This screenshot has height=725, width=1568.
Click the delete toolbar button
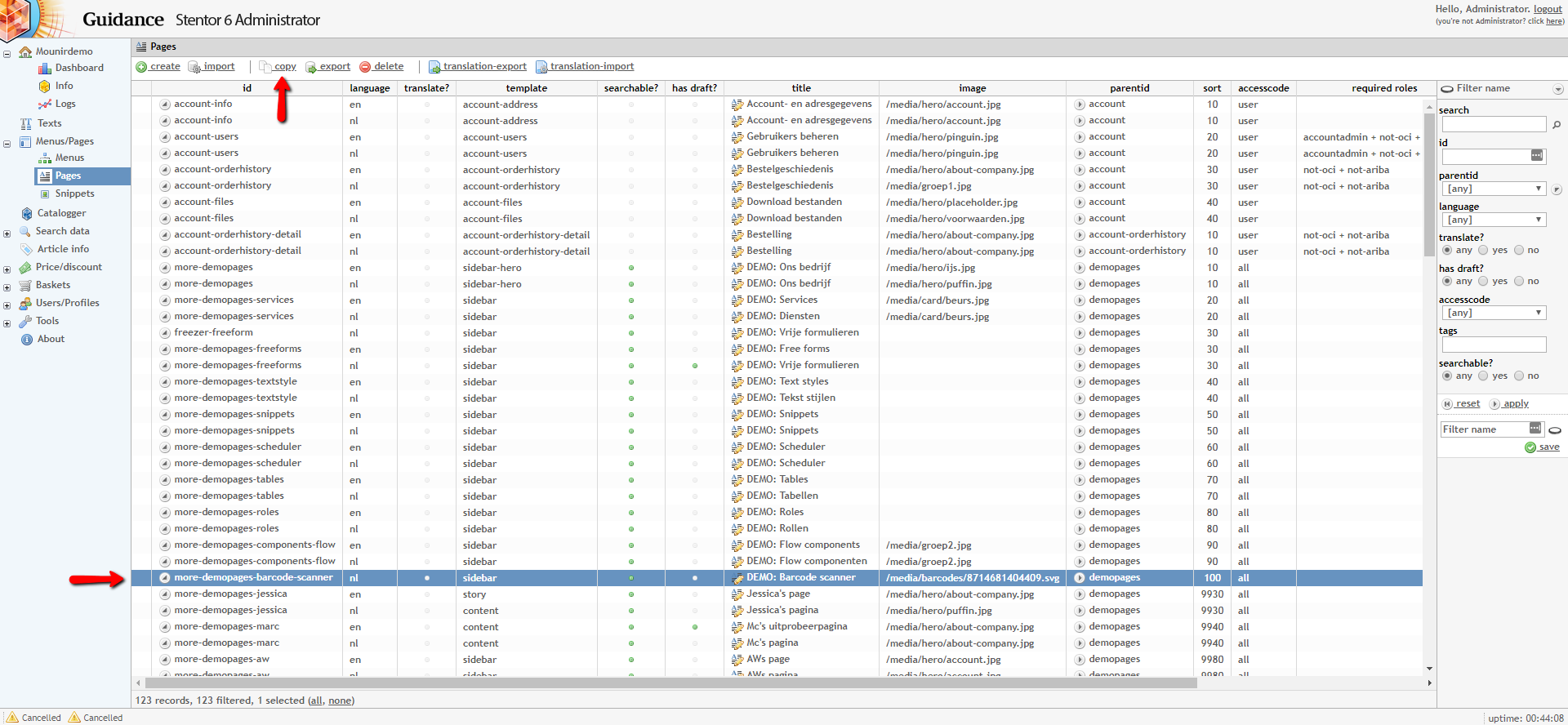click(x=381, y=67)
